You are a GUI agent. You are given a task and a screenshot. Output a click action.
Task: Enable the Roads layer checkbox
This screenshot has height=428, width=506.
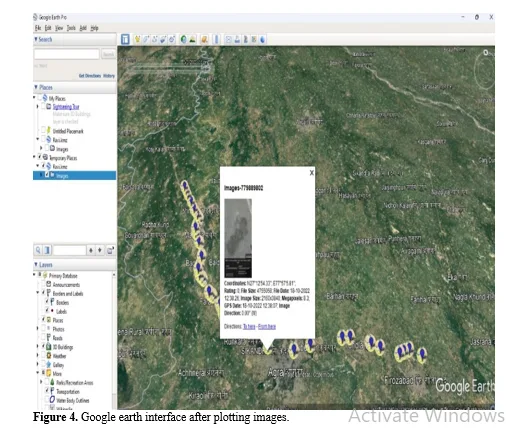pyautogui.click(x=43, y=337)
